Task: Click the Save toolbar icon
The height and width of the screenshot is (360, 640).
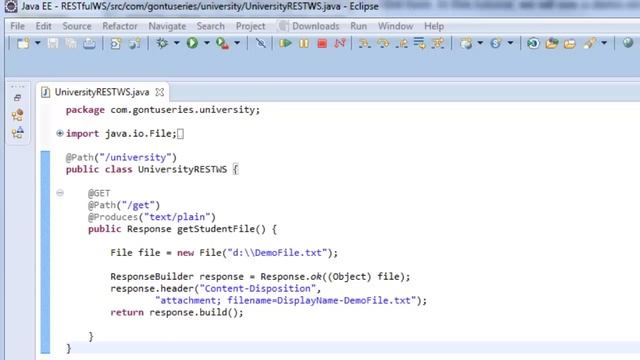Action: [x=53, y=43]
